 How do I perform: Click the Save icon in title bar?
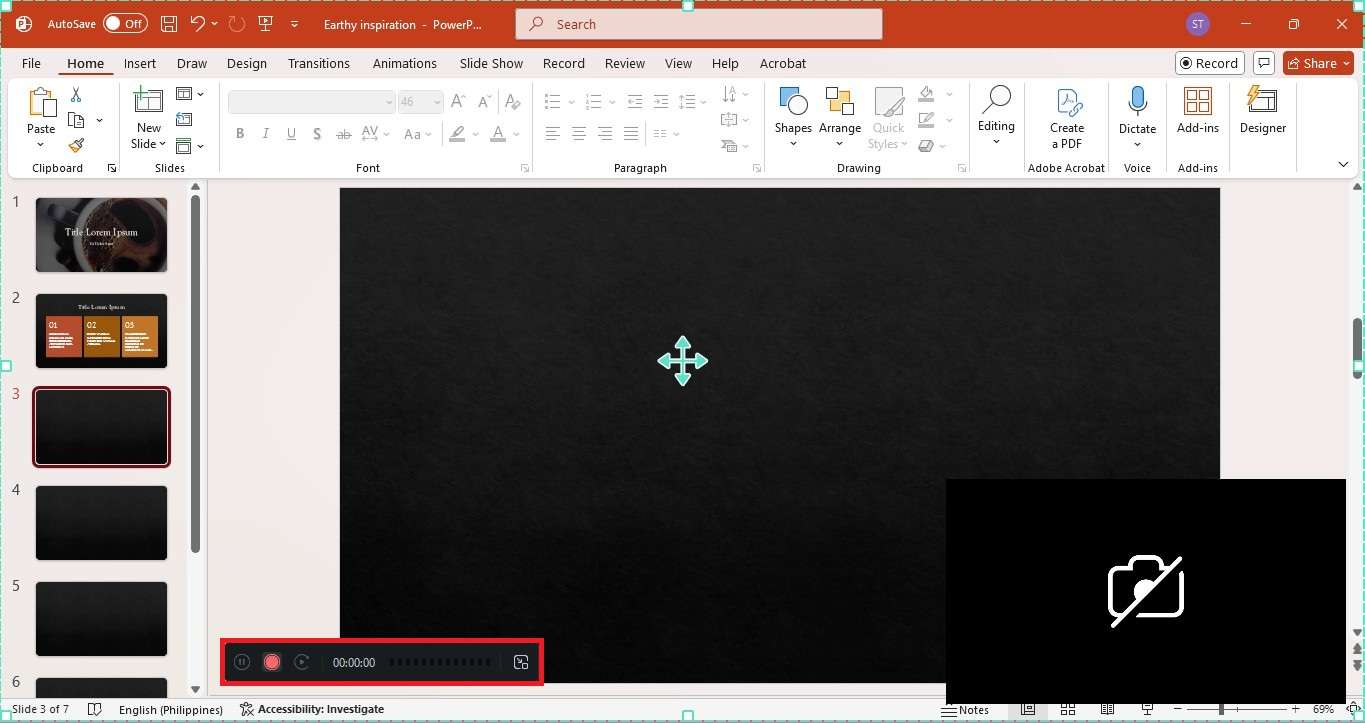tap(169, 23)
